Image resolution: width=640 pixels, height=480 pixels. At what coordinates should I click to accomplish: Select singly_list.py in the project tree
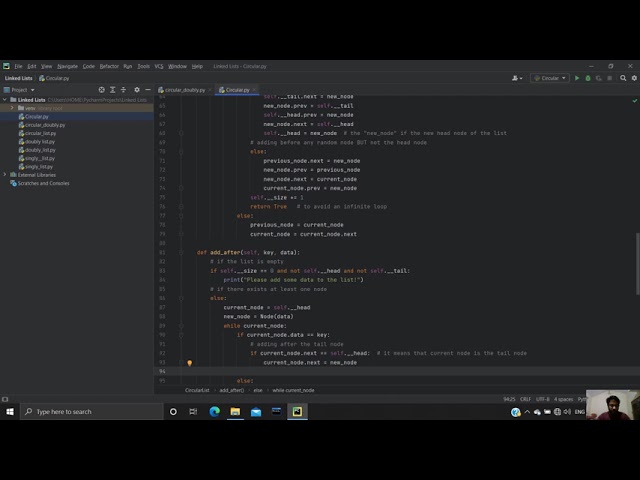pos(36,167)
